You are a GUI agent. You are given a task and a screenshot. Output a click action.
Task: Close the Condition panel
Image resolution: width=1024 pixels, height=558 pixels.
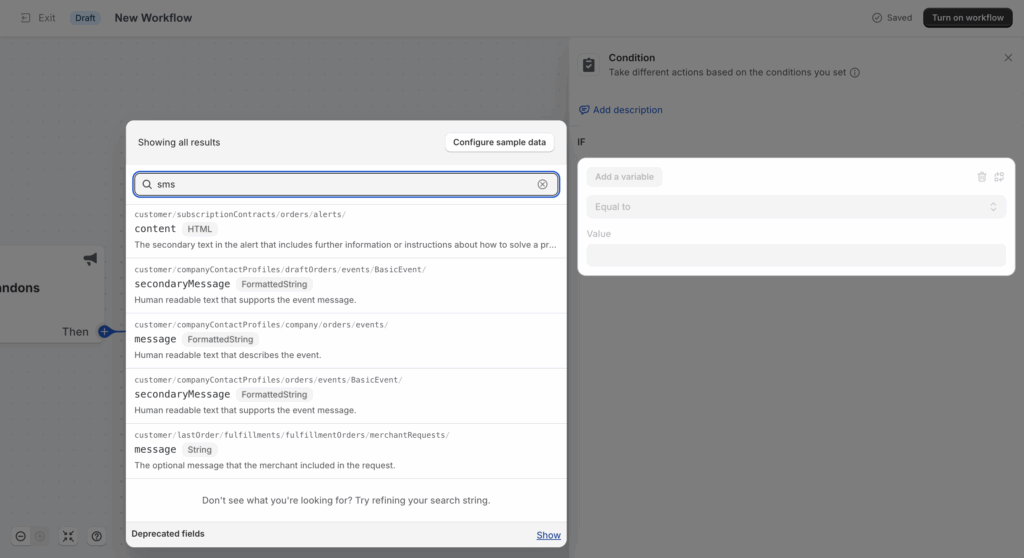[1008, 57]
